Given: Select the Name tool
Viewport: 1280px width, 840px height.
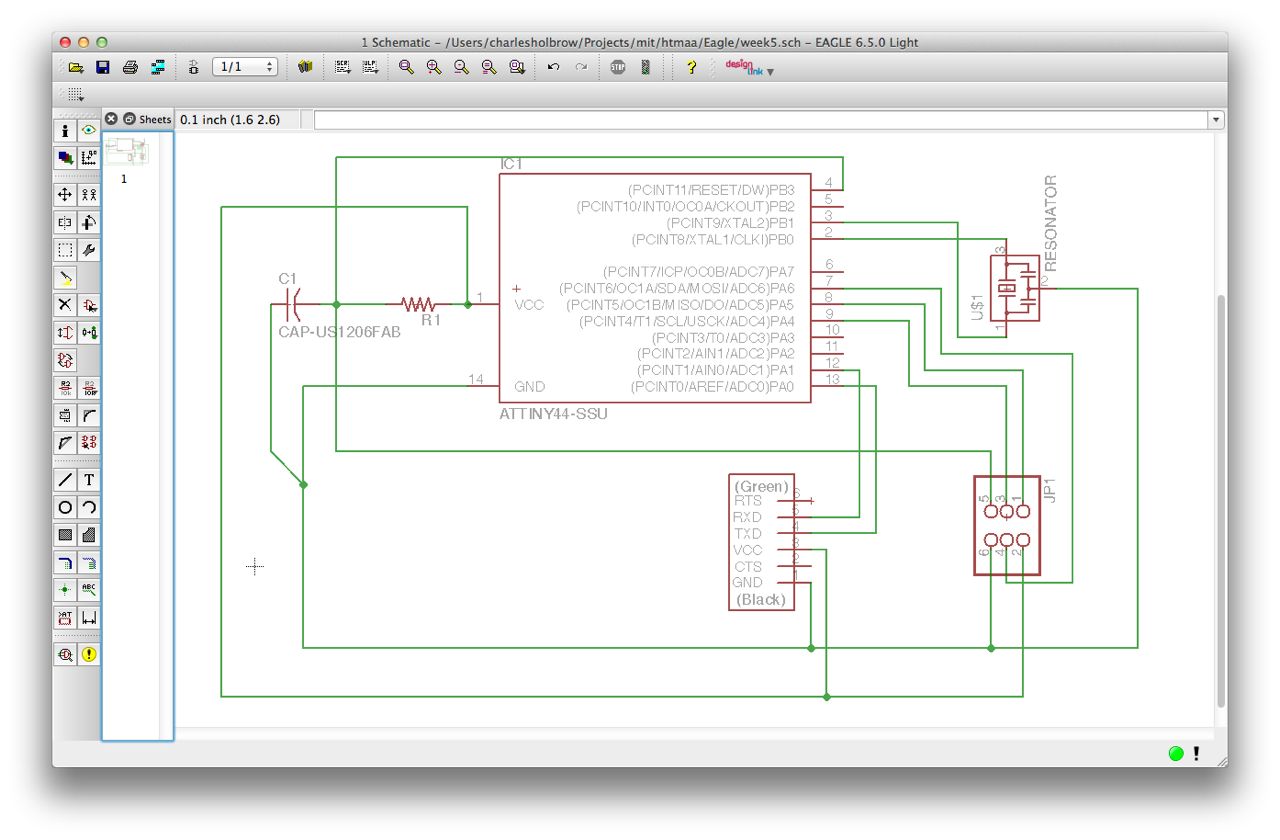Looking at the screenshot, I should [65, 387].
